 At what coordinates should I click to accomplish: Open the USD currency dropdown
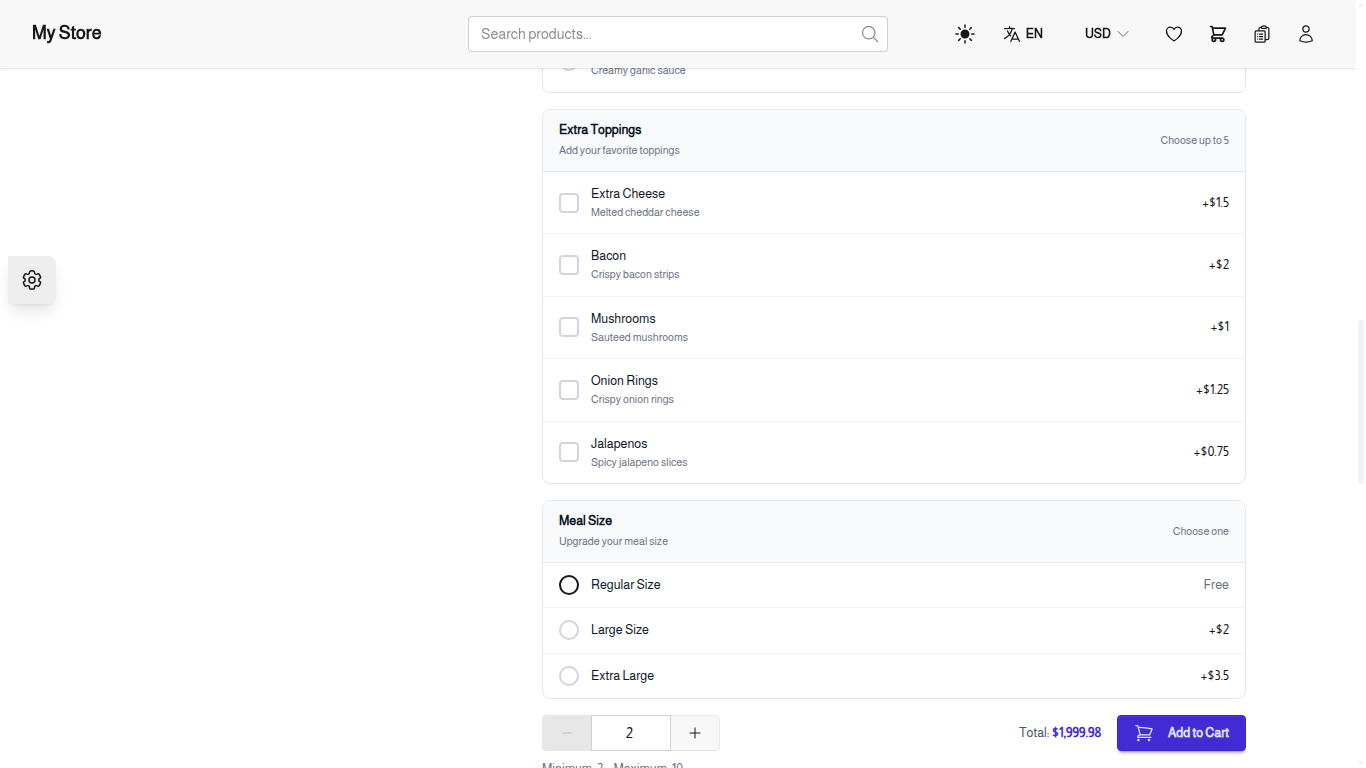pyautogui.click(x=1105, y=33)
